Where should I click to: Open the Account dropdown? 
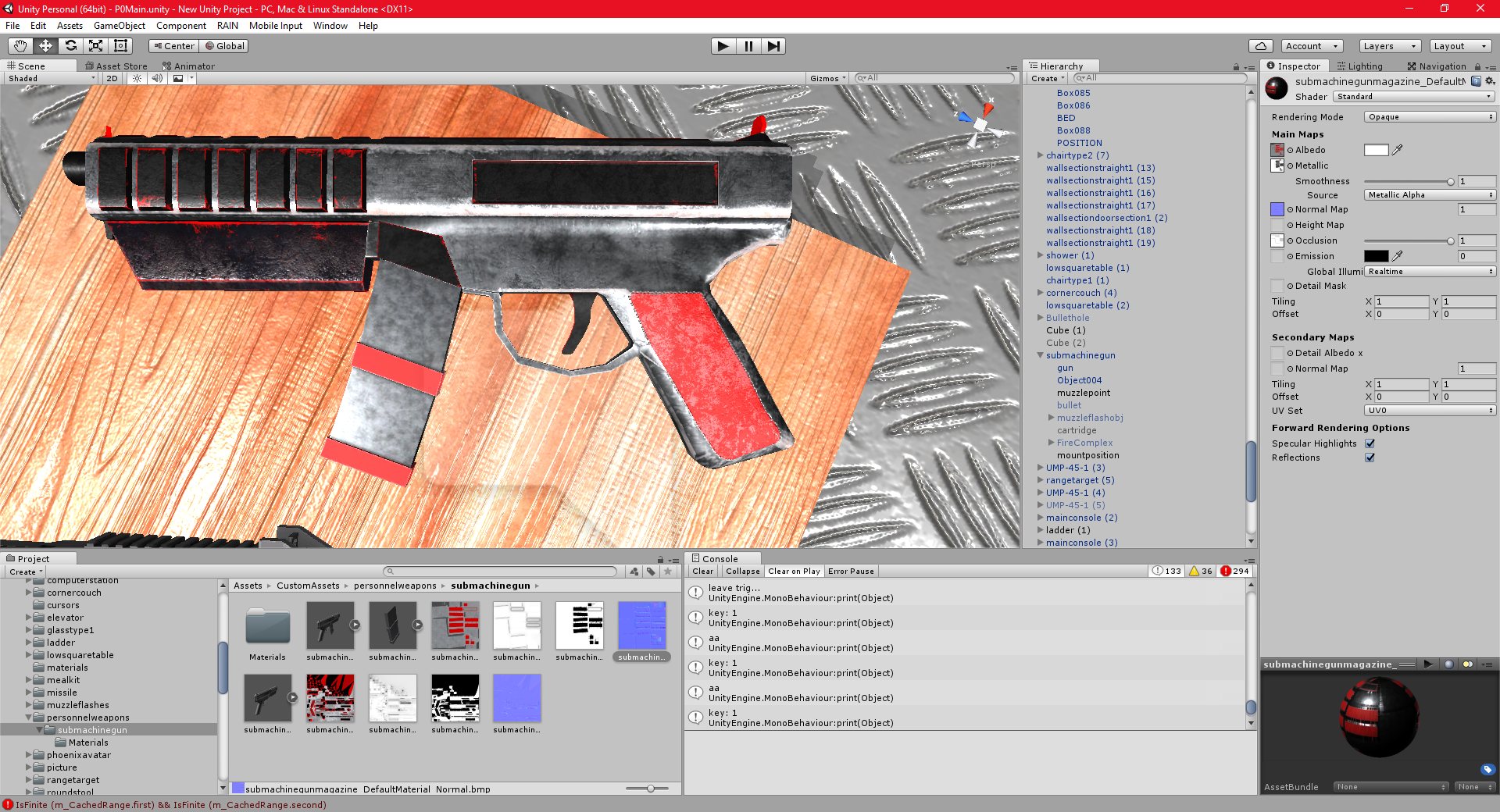pyautogui.click(x=1312, y=46)
